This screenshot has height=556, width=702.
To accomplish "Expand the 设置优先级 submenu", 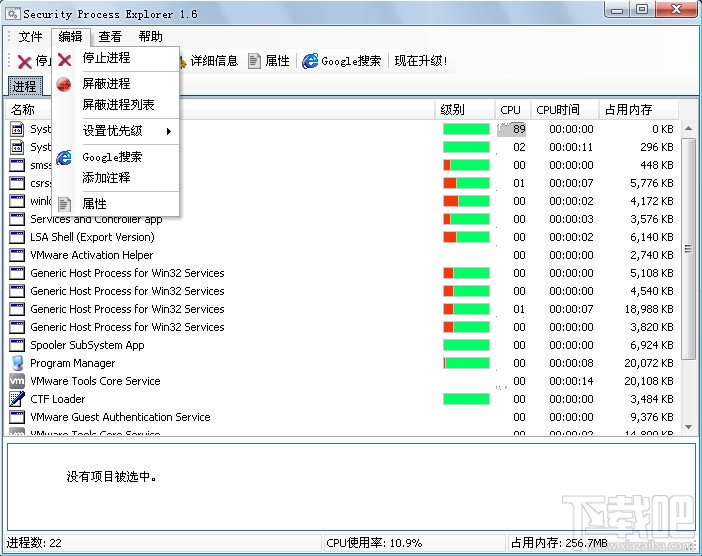I will click(x=116, y=131).
